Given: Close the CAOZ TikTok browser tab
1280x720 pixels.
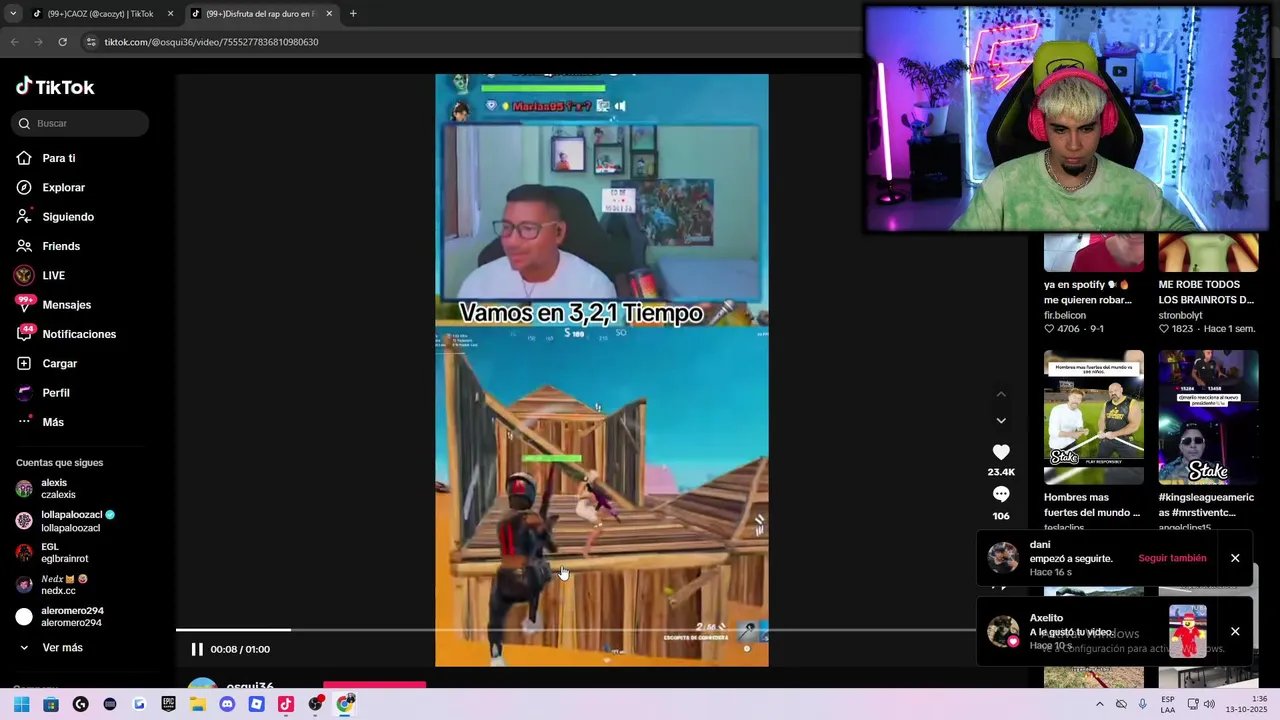Looking at the screenshot, I should click(x=170, y=14).
